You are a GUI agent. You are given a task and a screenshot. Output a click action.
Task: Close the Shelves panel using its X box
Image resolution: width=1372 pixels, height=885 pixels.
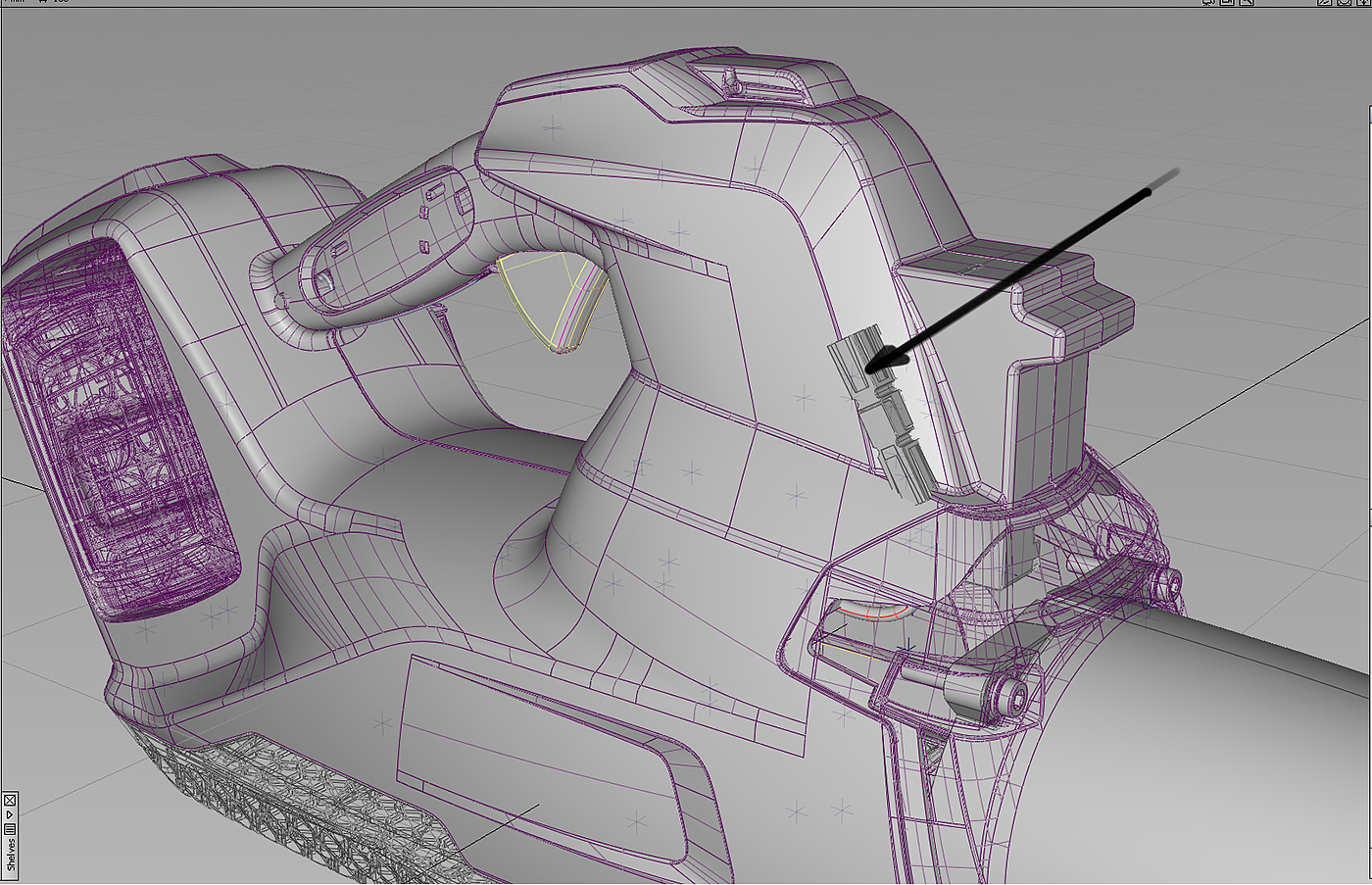coord(10,800)
